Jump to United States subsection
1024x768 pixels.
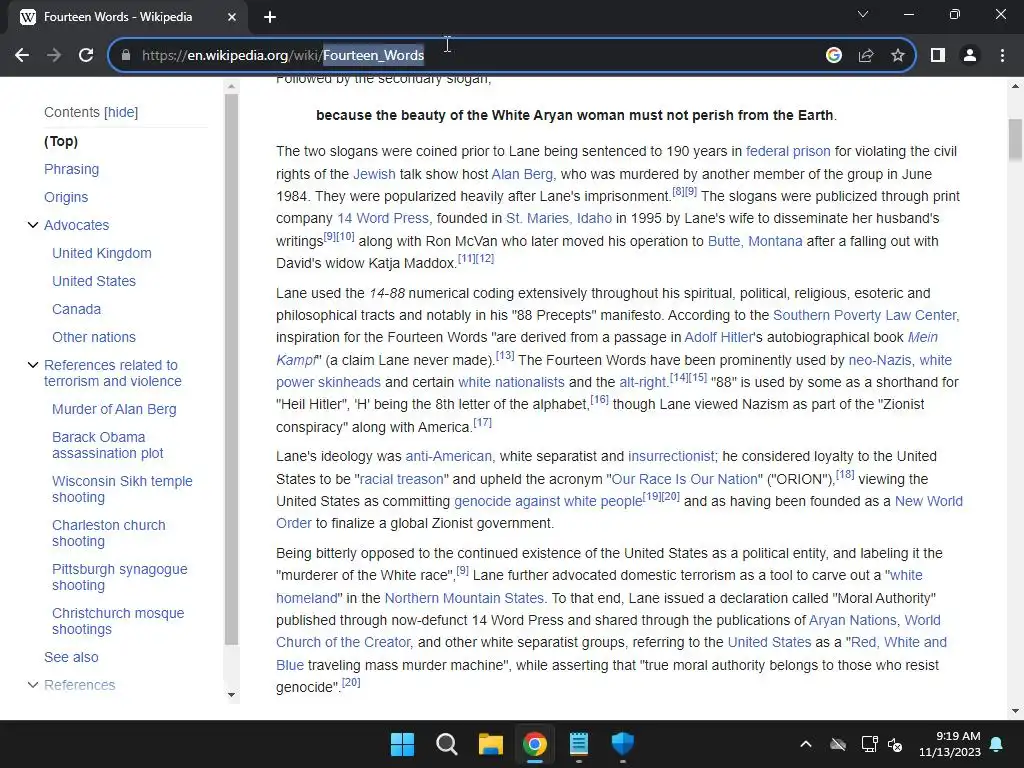pos(94,281)
